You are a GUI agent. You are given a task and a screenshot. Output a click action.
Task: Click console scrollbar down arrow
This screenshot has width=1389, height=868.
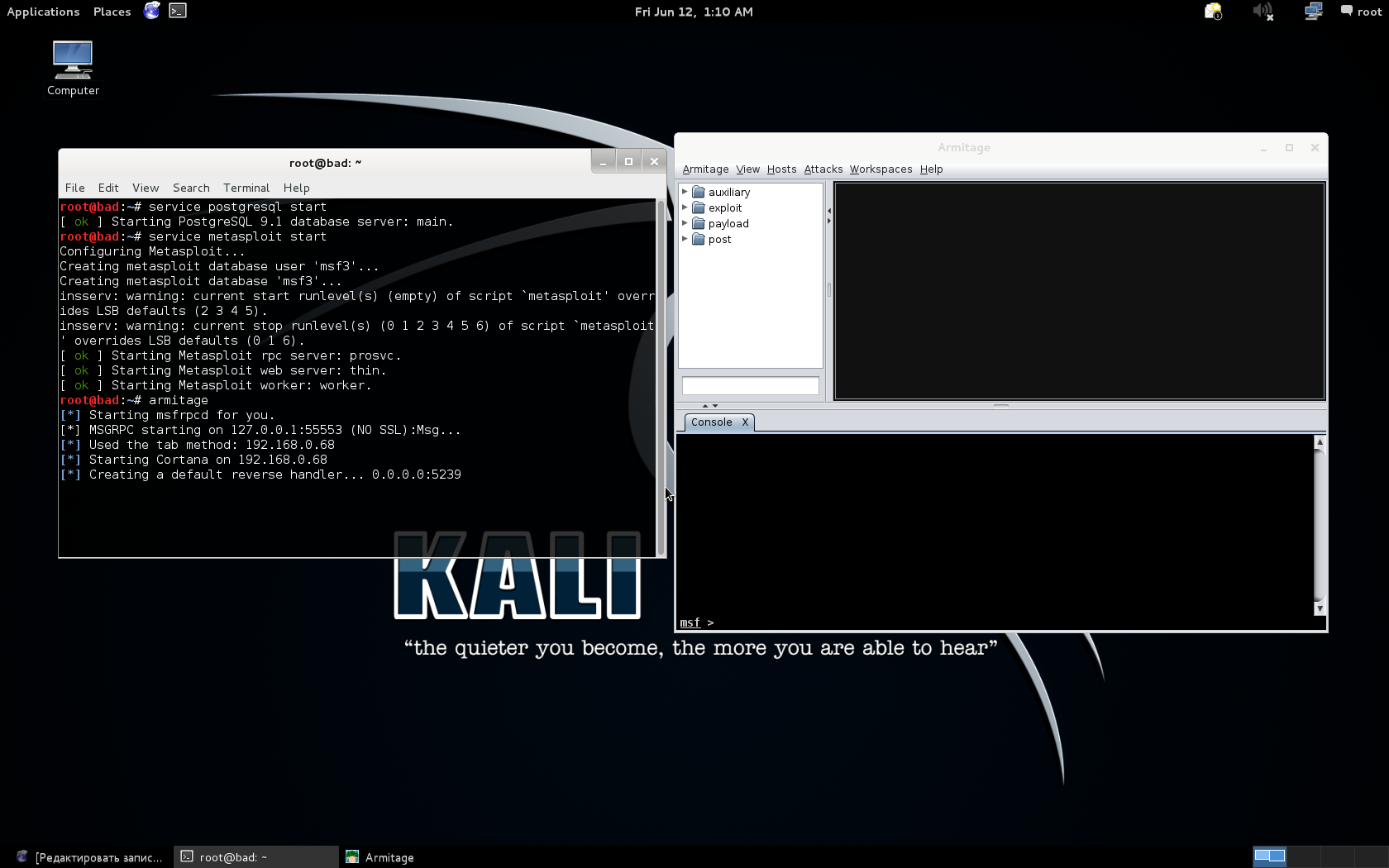point(1320,608)
